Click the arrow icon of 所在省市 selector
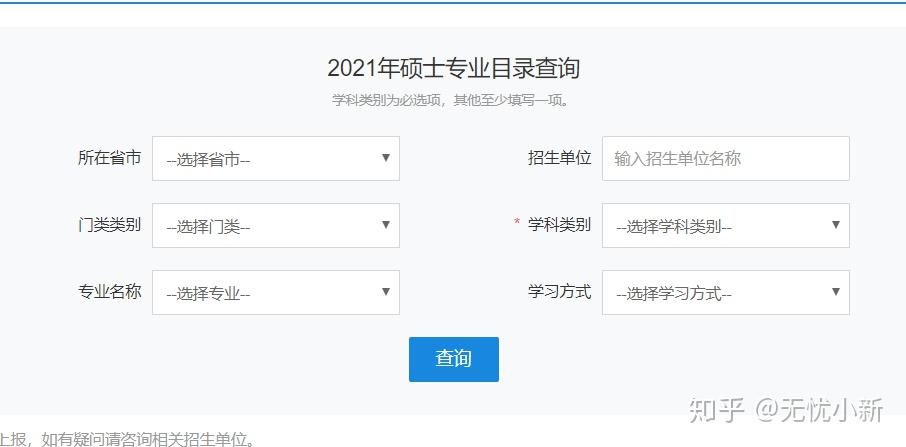Viewport: 906px width, 447px height. pyautogui.click(x=385, y=158)
